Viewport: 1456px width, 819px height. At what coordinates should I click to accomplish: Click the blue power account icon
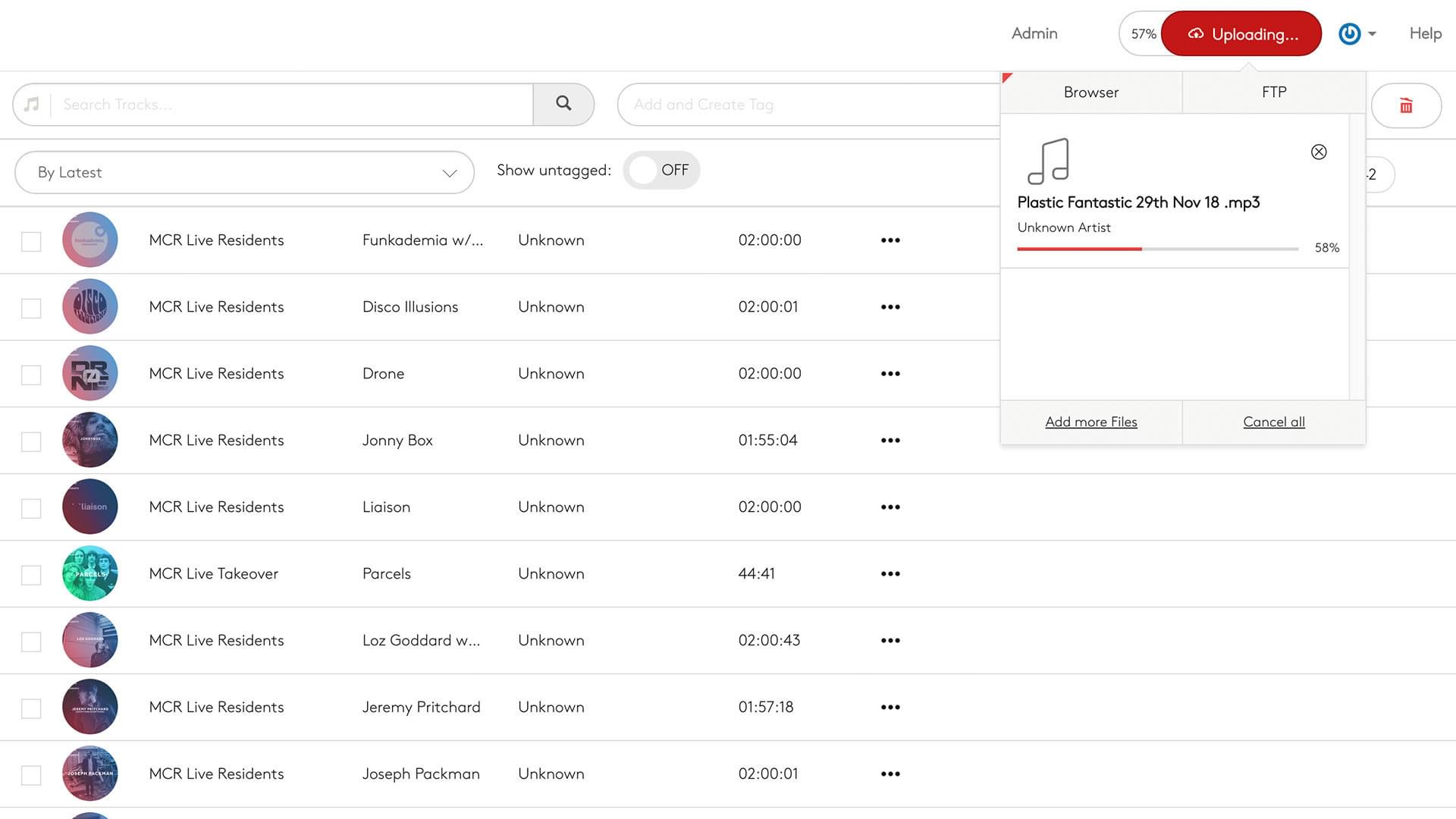1349,34
